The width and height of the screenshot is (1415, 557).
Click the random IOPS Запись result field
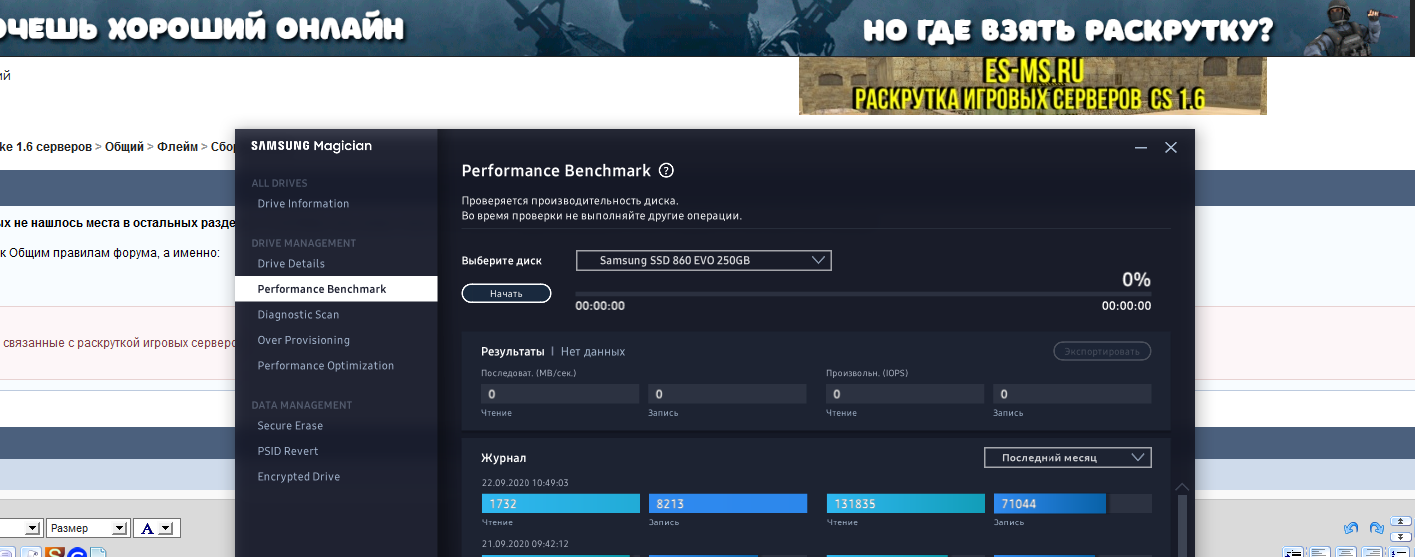tap(1072, 394)
